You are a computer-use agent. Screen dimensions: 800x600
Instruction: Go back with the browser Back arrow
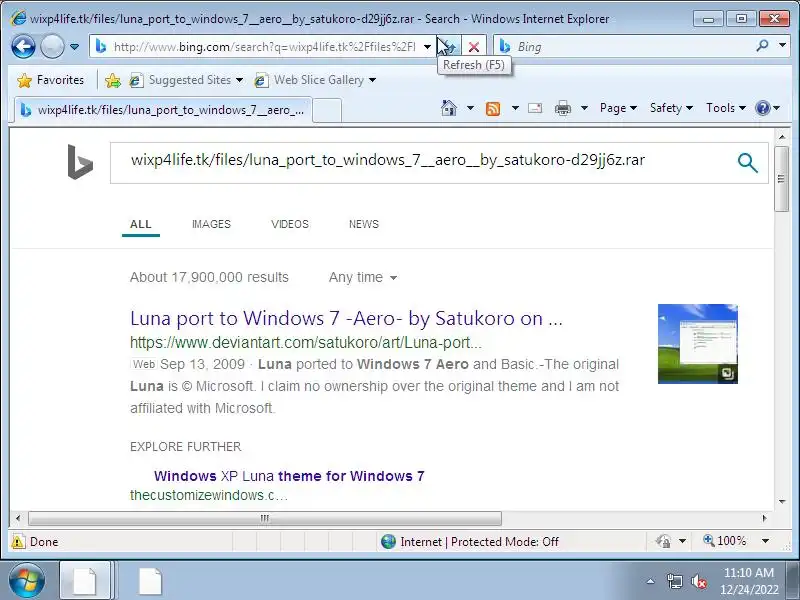point(23,47)
